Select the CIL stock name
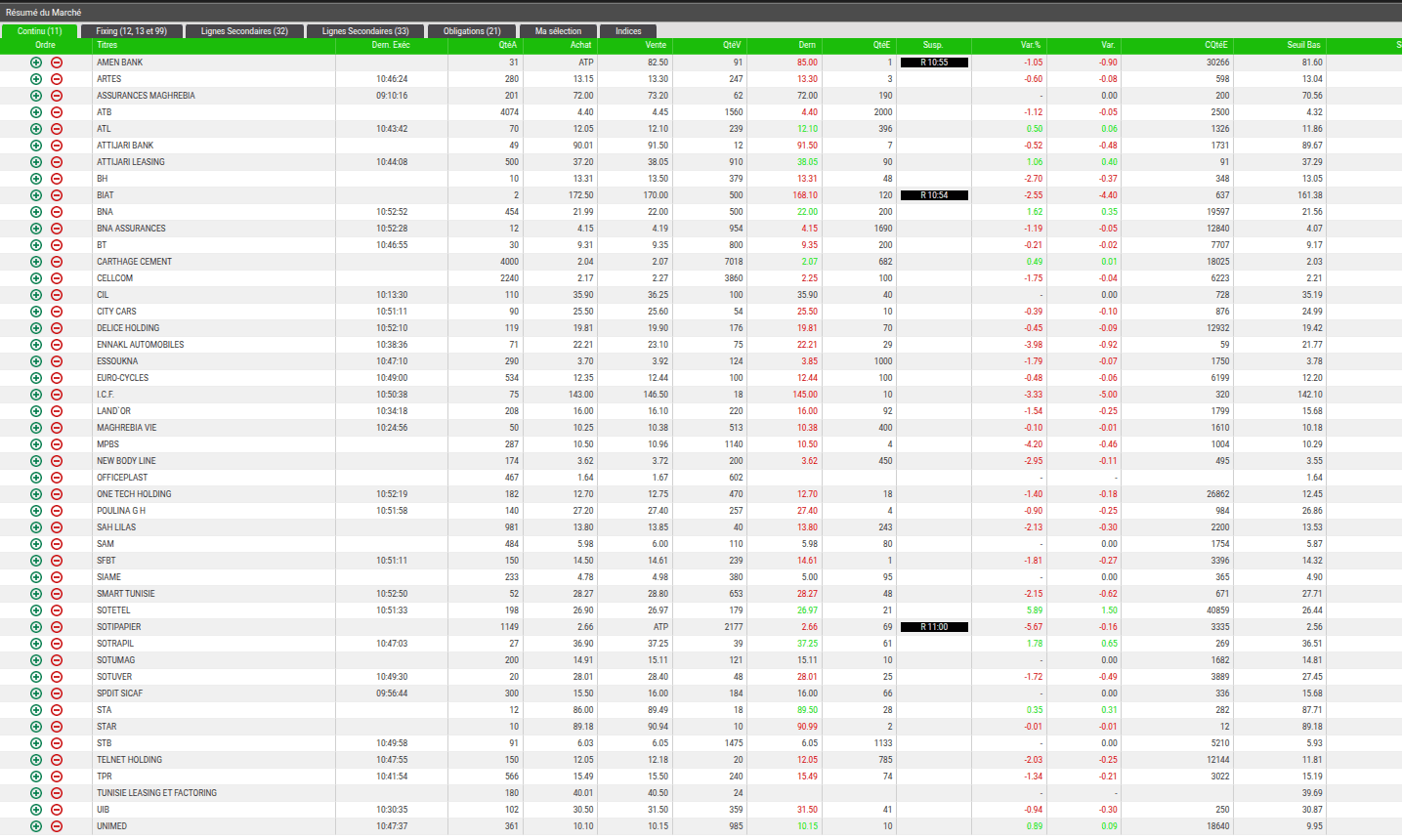Screen dimensions: 1402x840 [103, 295]
